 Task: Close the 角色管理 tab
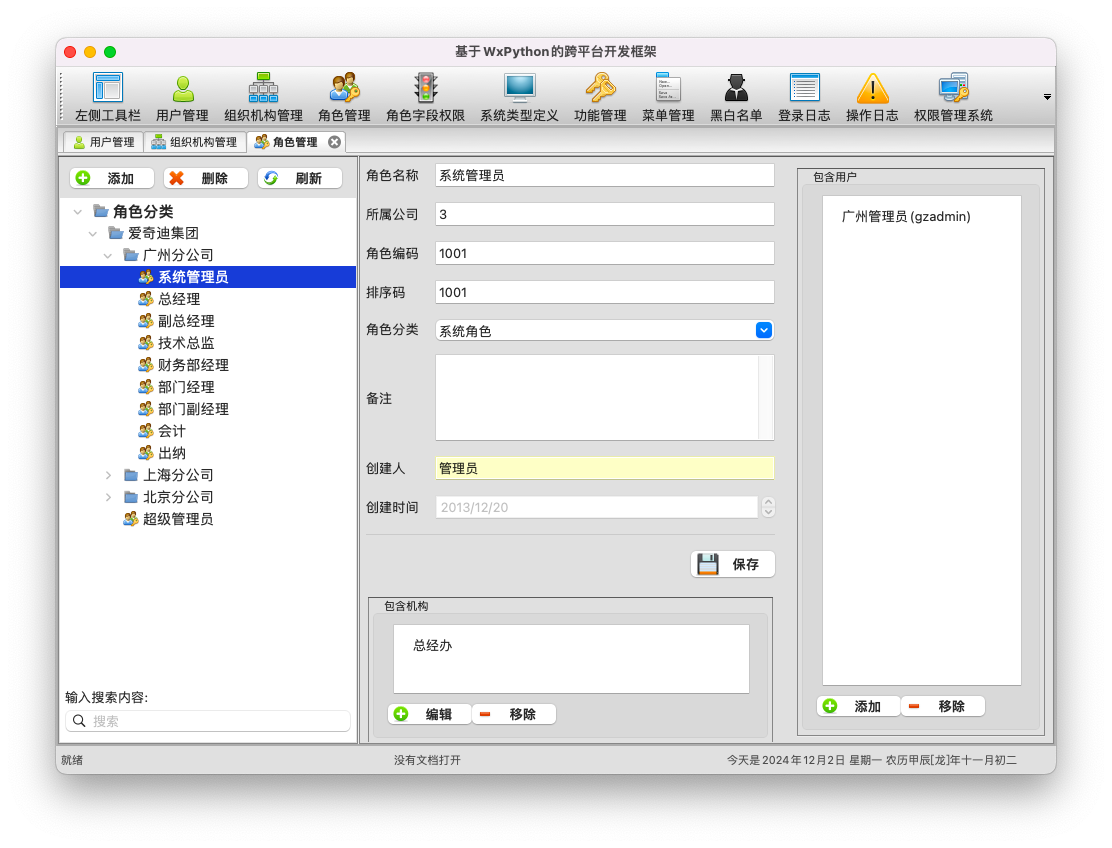pos(335,142)
